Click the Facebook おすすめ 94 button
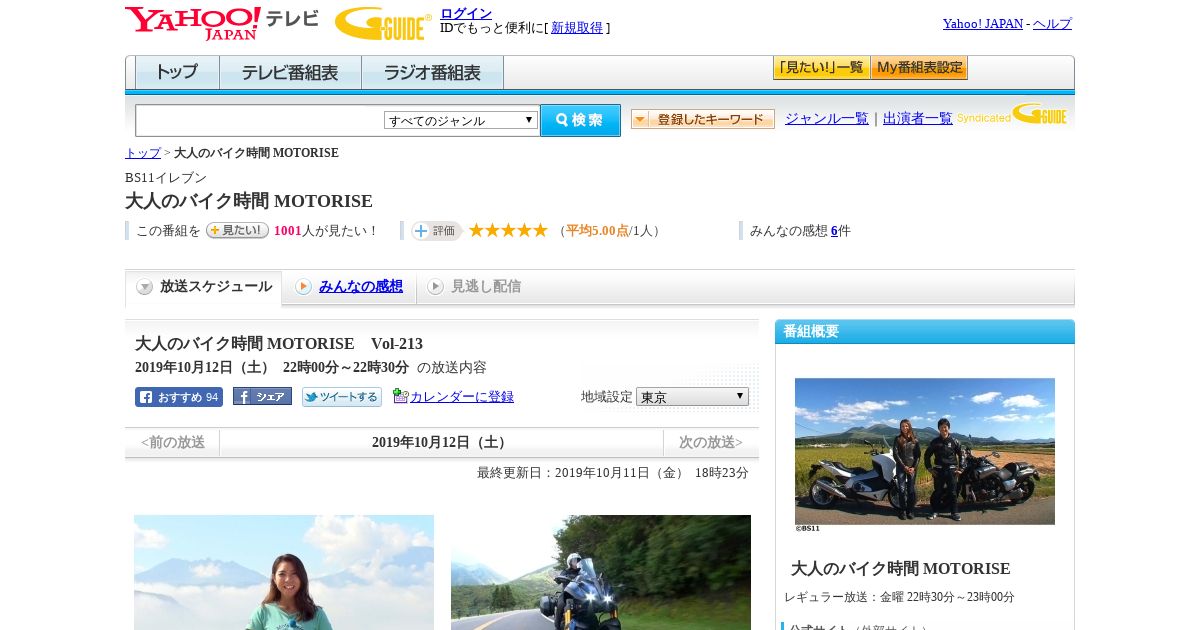 pyautogui.click(x=179, y=397)
